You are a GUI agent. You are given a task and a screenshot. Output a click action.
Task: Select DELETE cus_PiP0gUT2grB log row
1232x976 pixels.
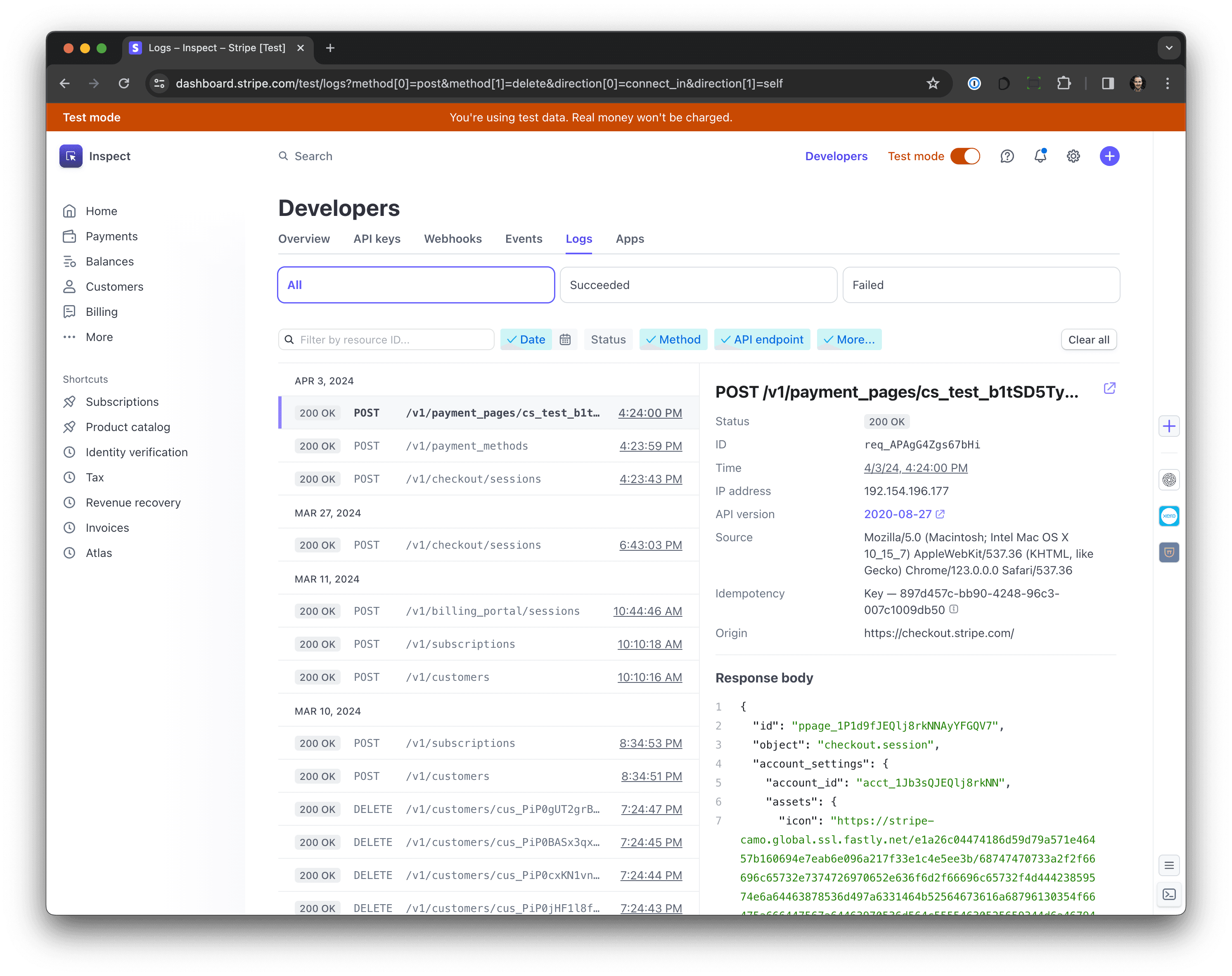488,809
